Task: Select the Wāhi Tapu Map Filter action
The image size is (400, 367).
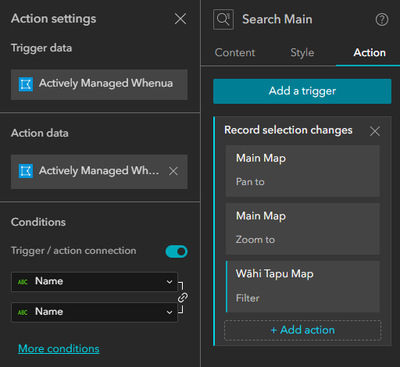Action: 303,287
